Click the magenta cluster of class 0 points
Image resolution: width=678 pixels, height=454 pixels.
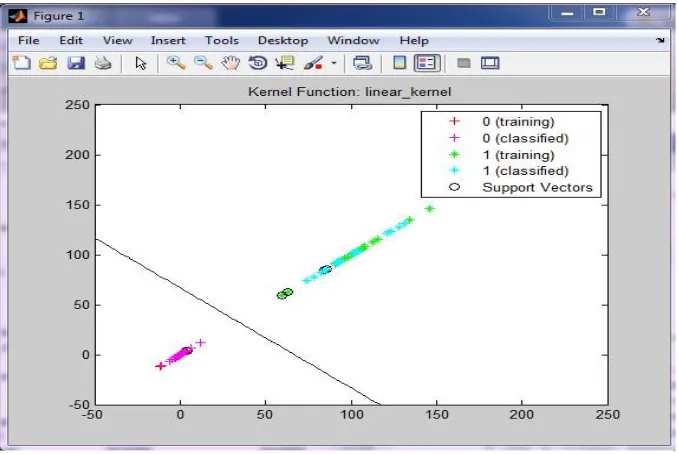[x=180, y=355]
